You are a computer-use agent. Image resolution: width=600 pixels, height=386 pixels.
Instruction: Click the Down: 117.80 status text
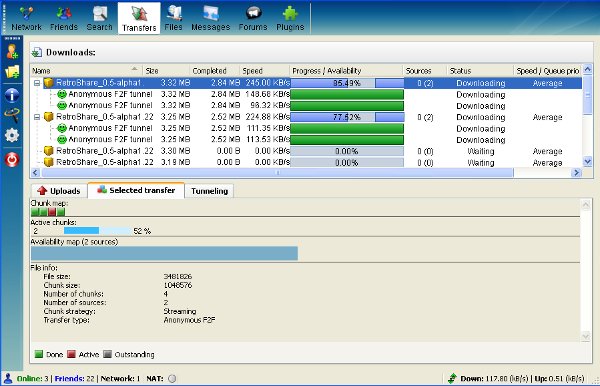tap(494, 378)
